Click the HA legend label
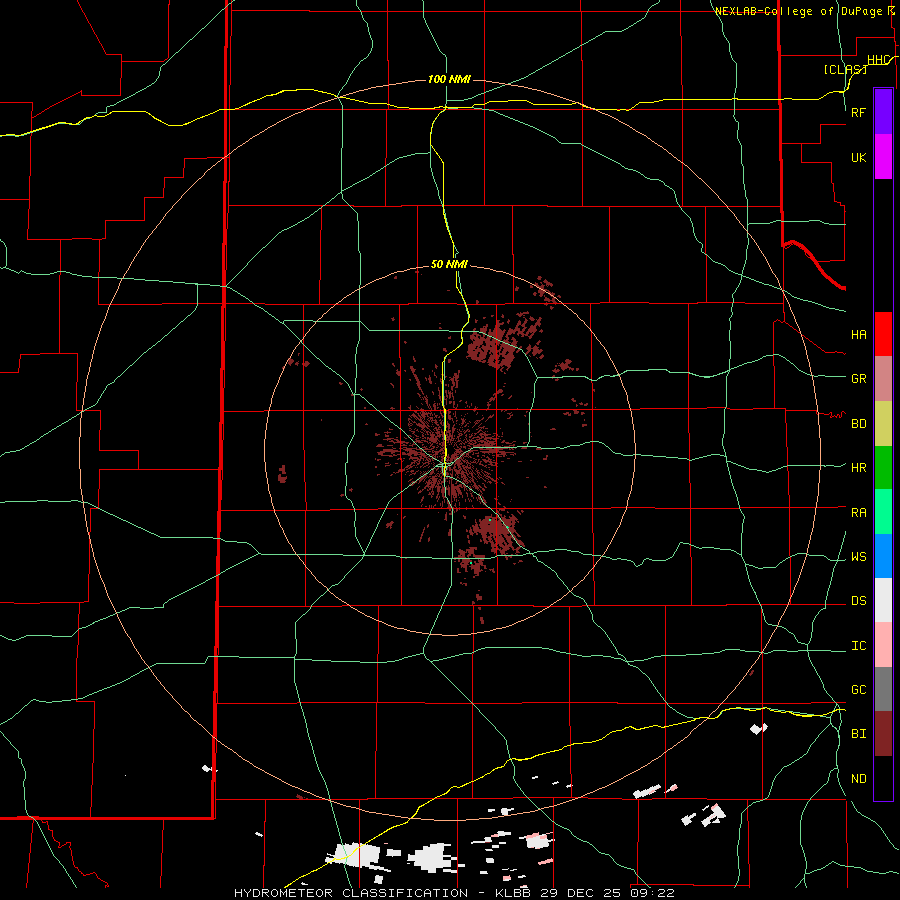The width and height of the screenshot is (900, 900). coord(859,334)
